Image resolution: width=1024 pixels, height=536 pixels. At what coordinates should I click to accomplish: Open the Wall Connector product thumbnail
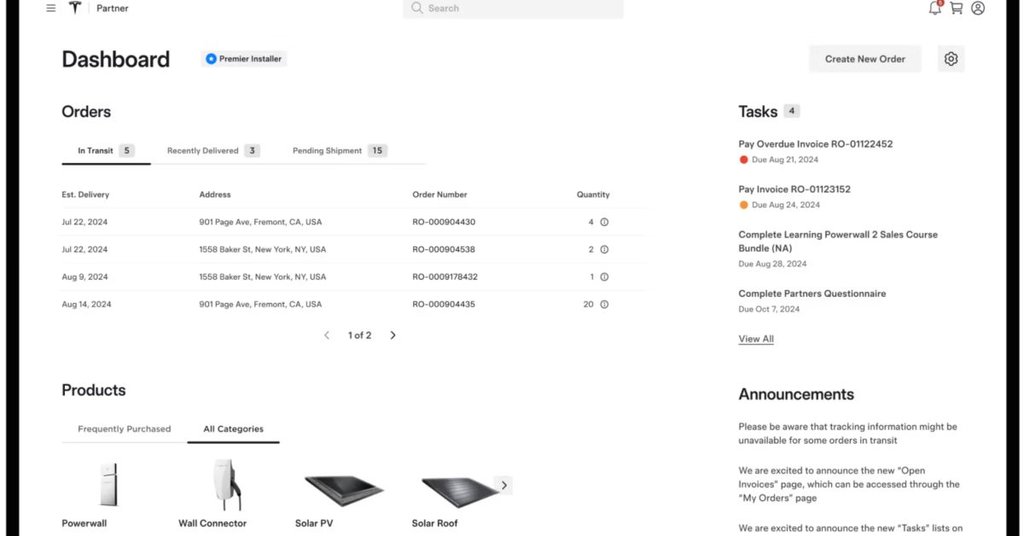click(226, 484)
